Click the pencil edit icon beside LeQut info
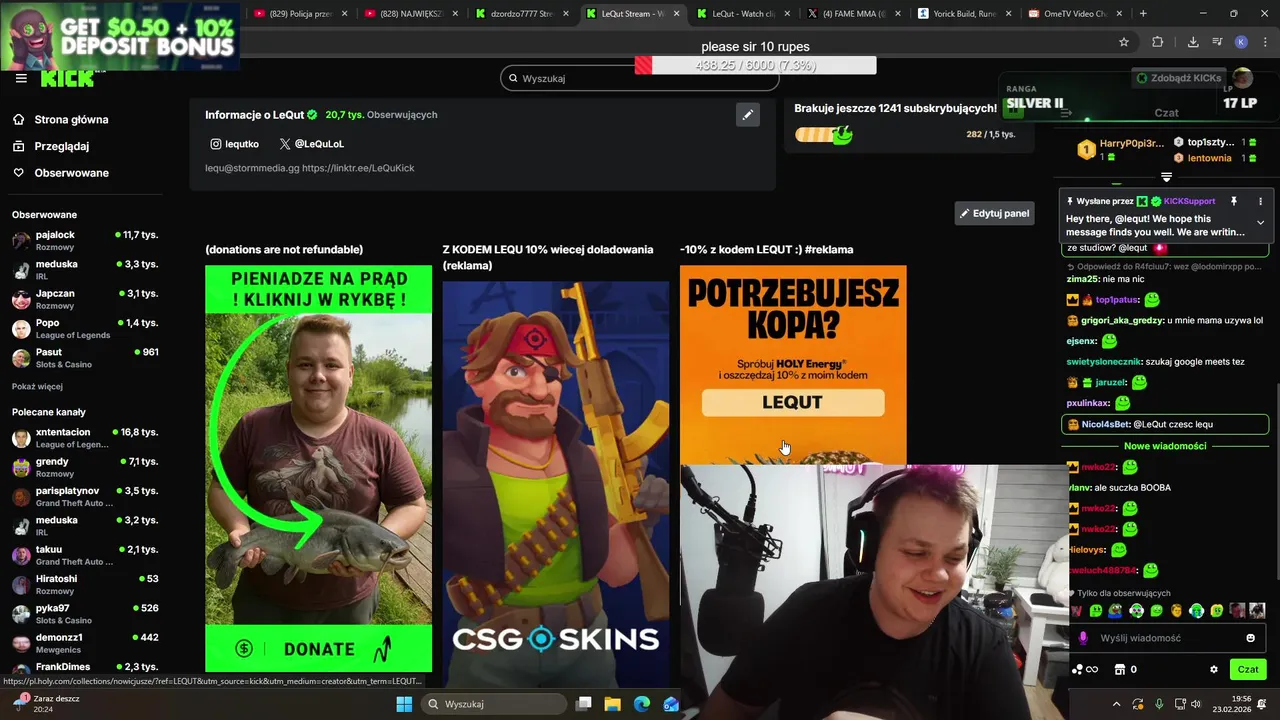 tap(747, 115)
